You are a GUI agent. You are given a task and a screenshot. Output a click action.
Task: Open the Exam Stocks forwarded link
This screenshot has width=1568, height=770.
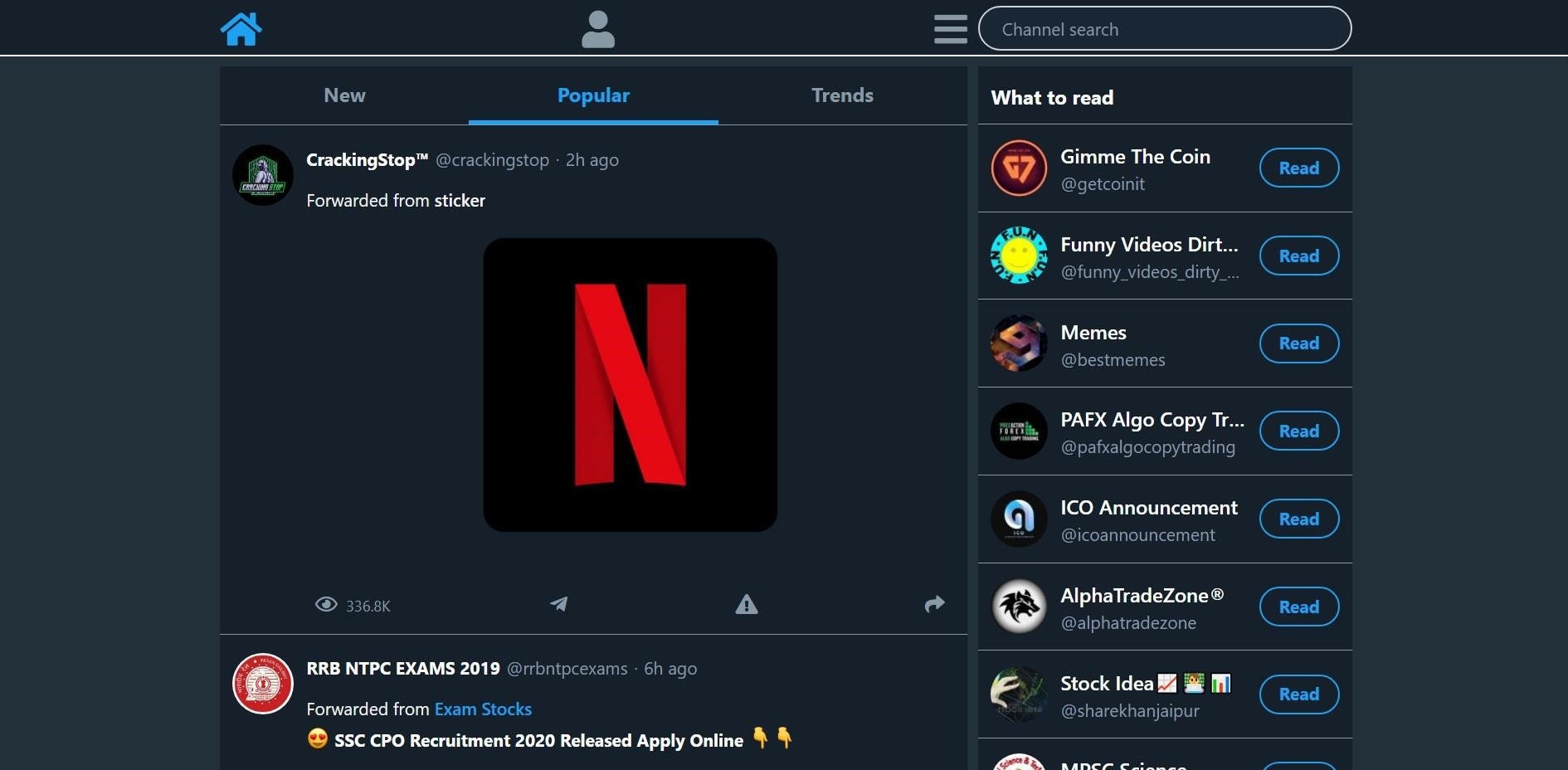tap(483, 709)
